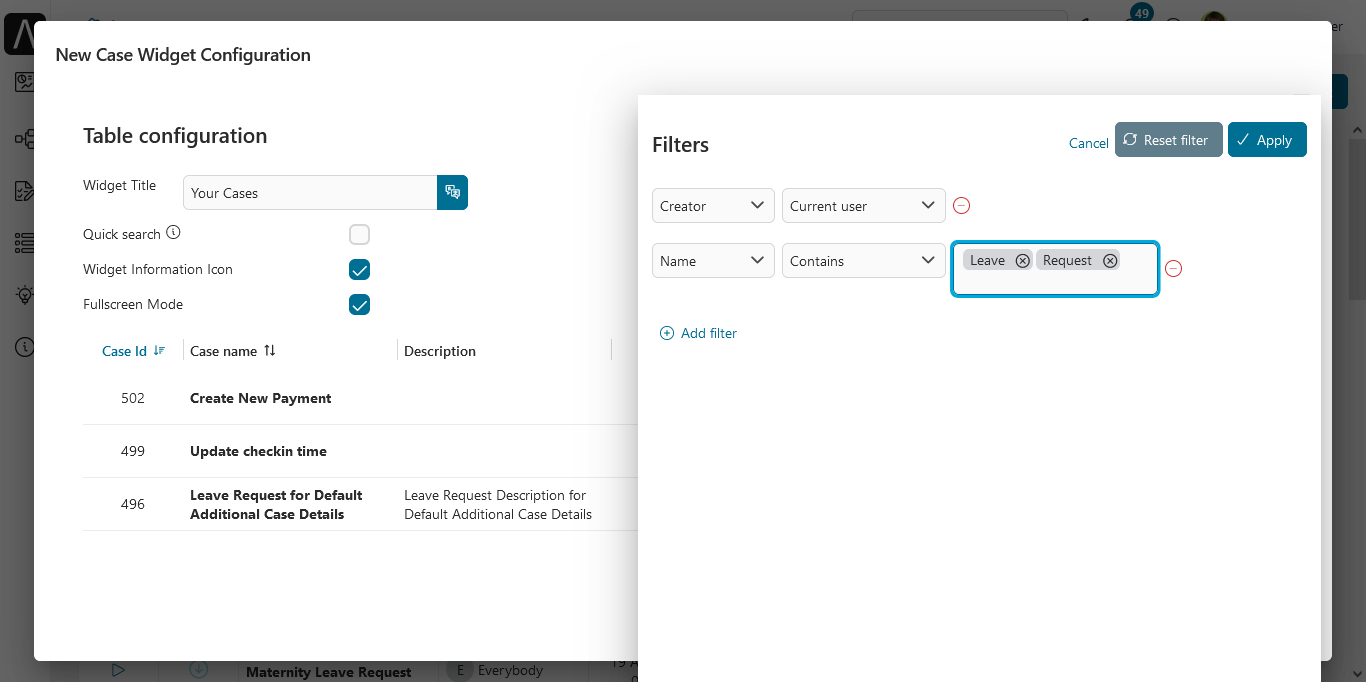Disable Fullscreen Mode checkbox
Viewport: 1366px width, 682px height.
359,305
